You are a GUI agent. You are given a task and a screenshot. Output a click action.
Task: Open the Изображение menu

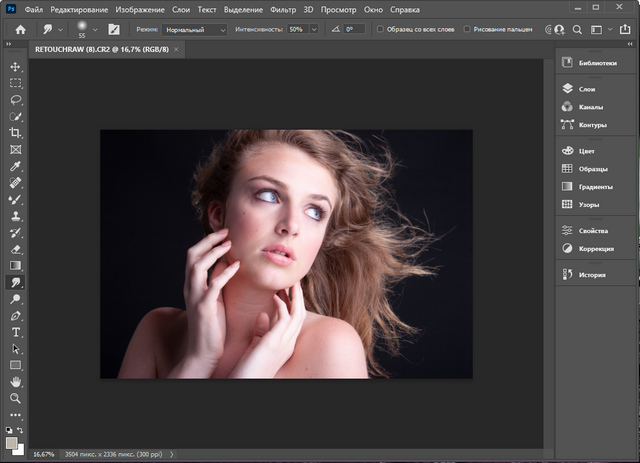(x=139, y=8)
